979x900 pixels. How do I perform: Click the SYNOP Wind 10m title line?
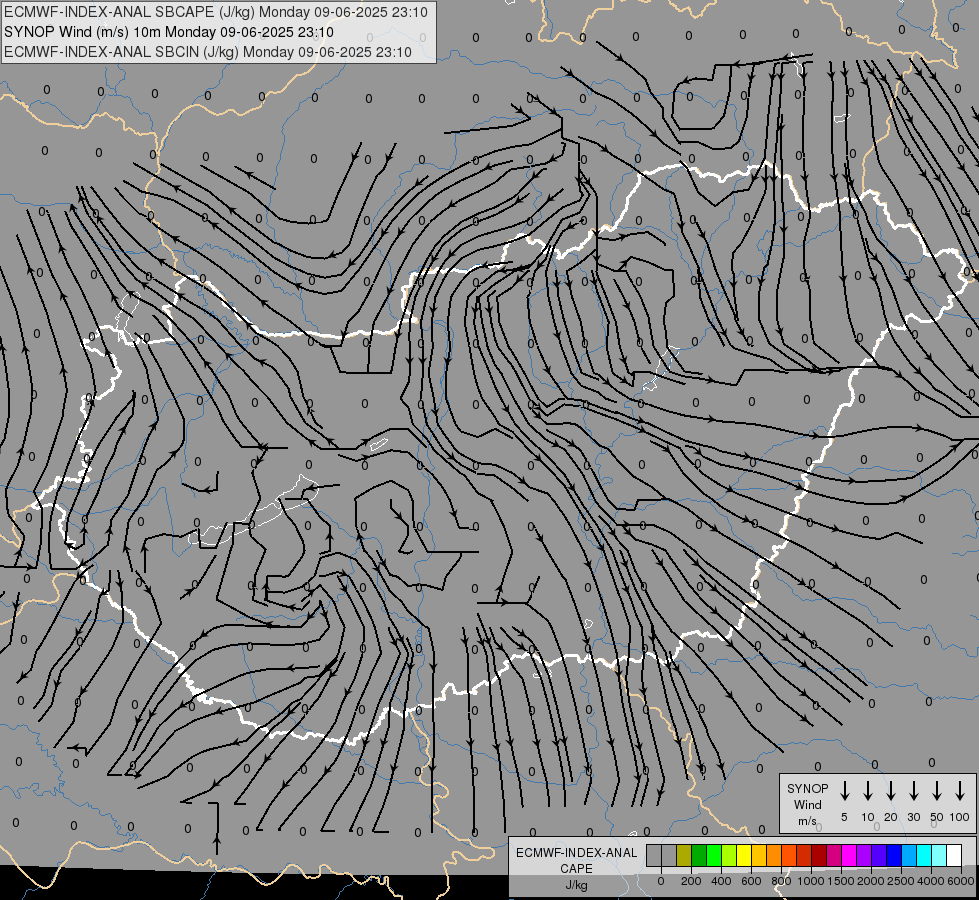tap(169, 32)
